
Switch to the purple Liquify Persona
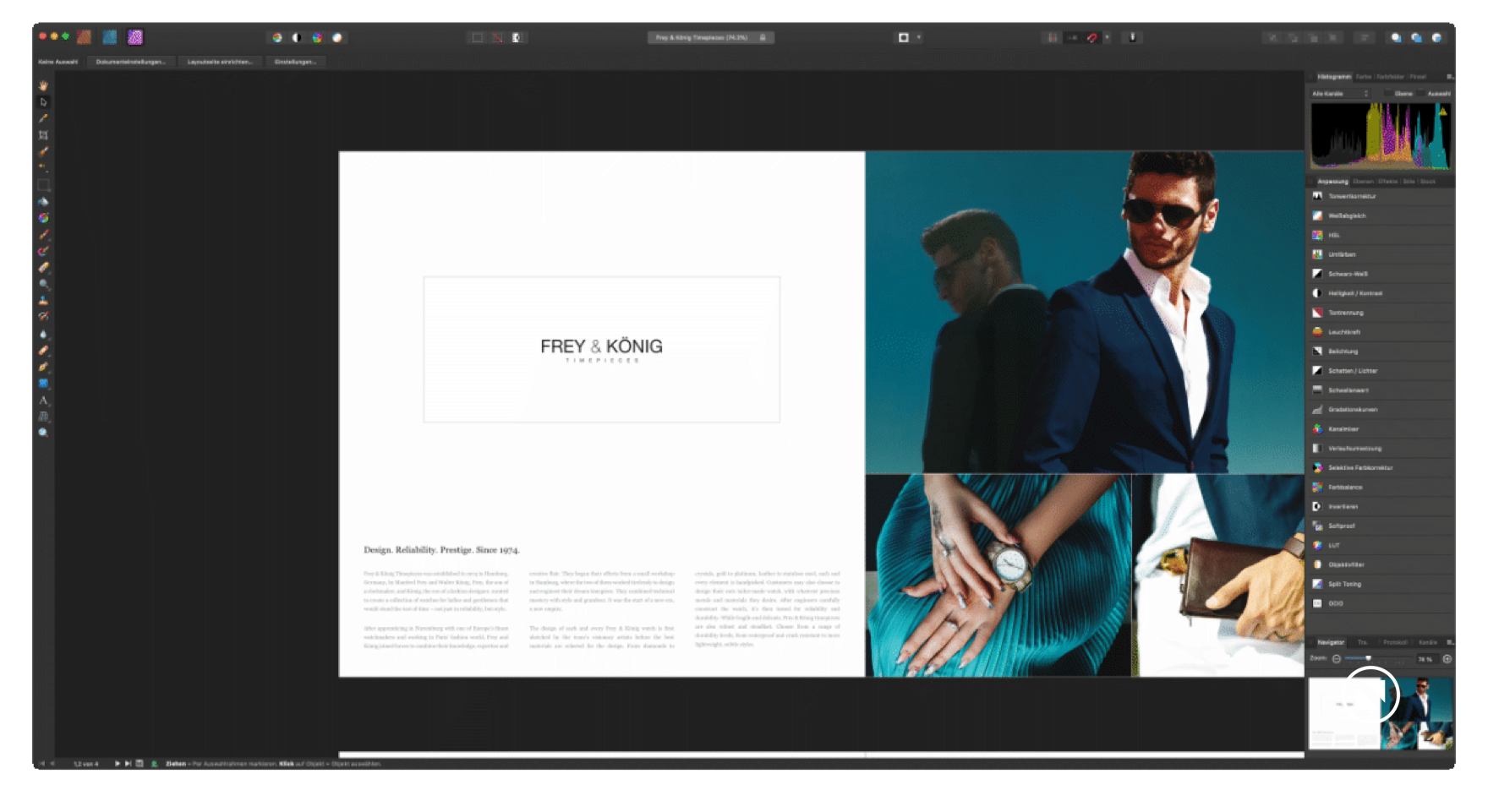135,37
